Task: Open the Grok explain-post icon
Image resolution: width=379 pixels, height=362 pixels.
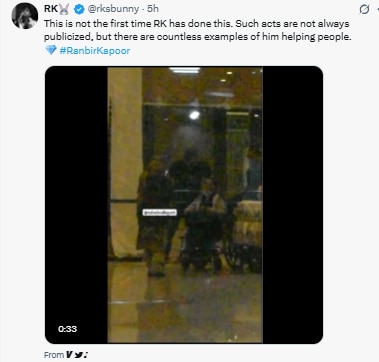Action: pyautogui.click(x=364, y=10)
